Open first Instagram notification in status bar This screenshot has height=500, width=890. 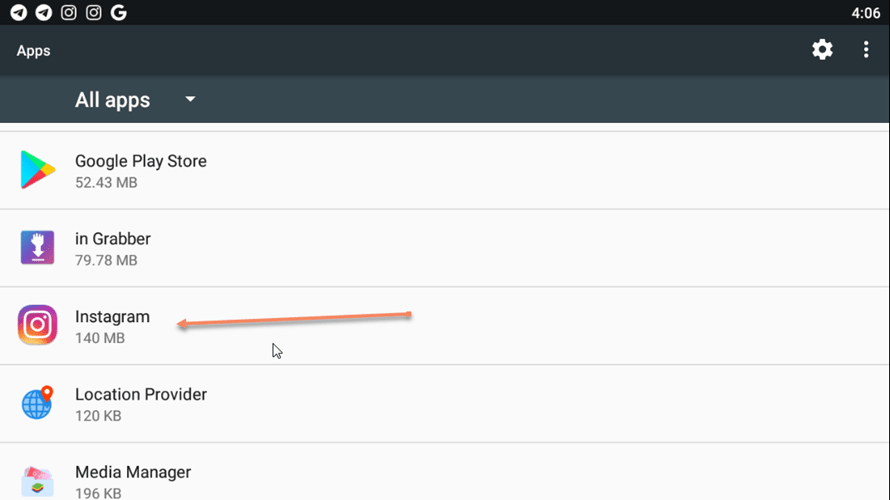pos(69,12)
